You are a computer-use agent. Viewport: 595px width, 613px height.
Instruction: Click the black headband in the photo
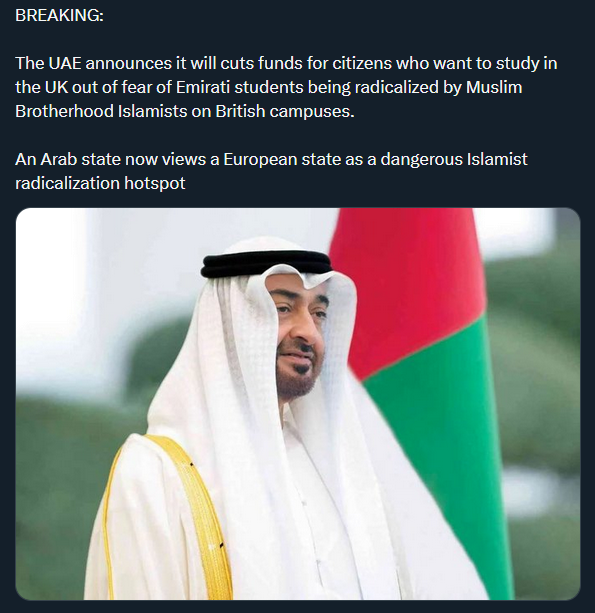pos(267,264)
